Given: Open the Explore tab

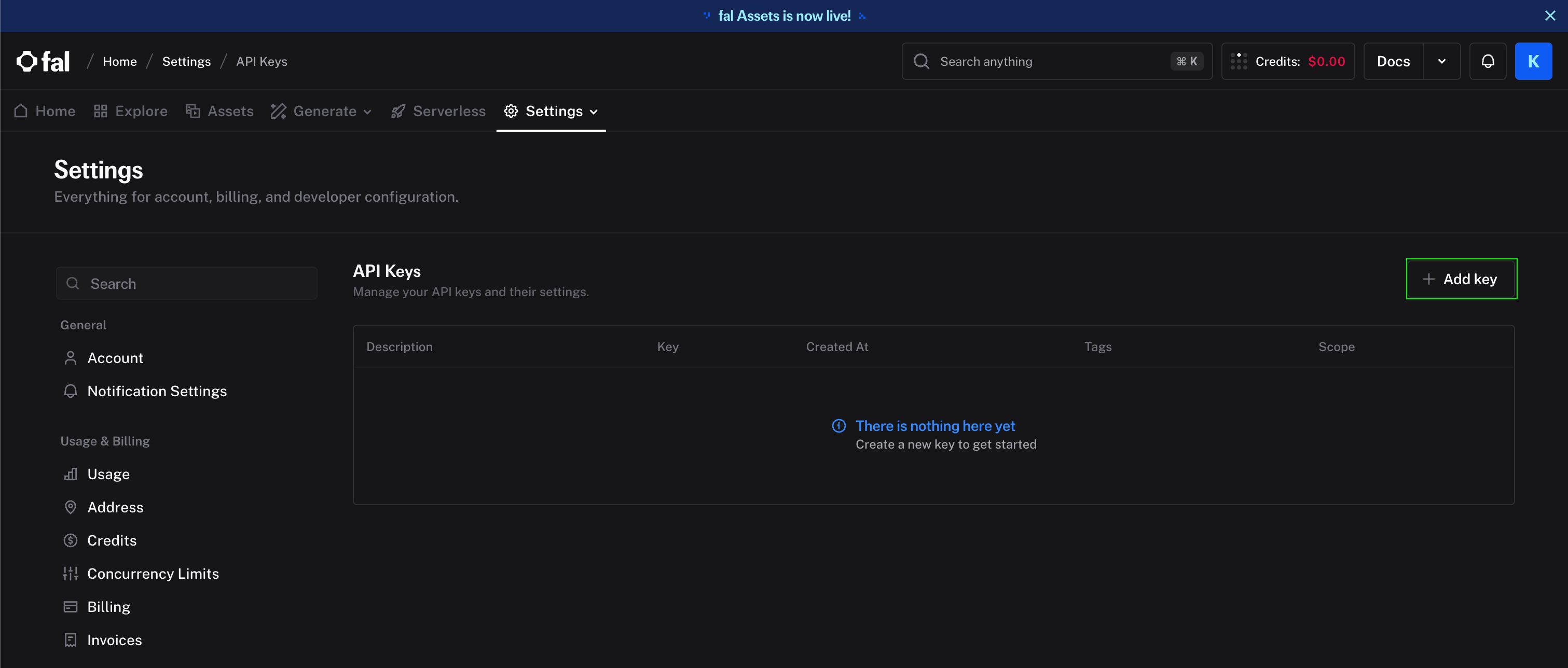Looking at the screenshot, I should [130, 110].
